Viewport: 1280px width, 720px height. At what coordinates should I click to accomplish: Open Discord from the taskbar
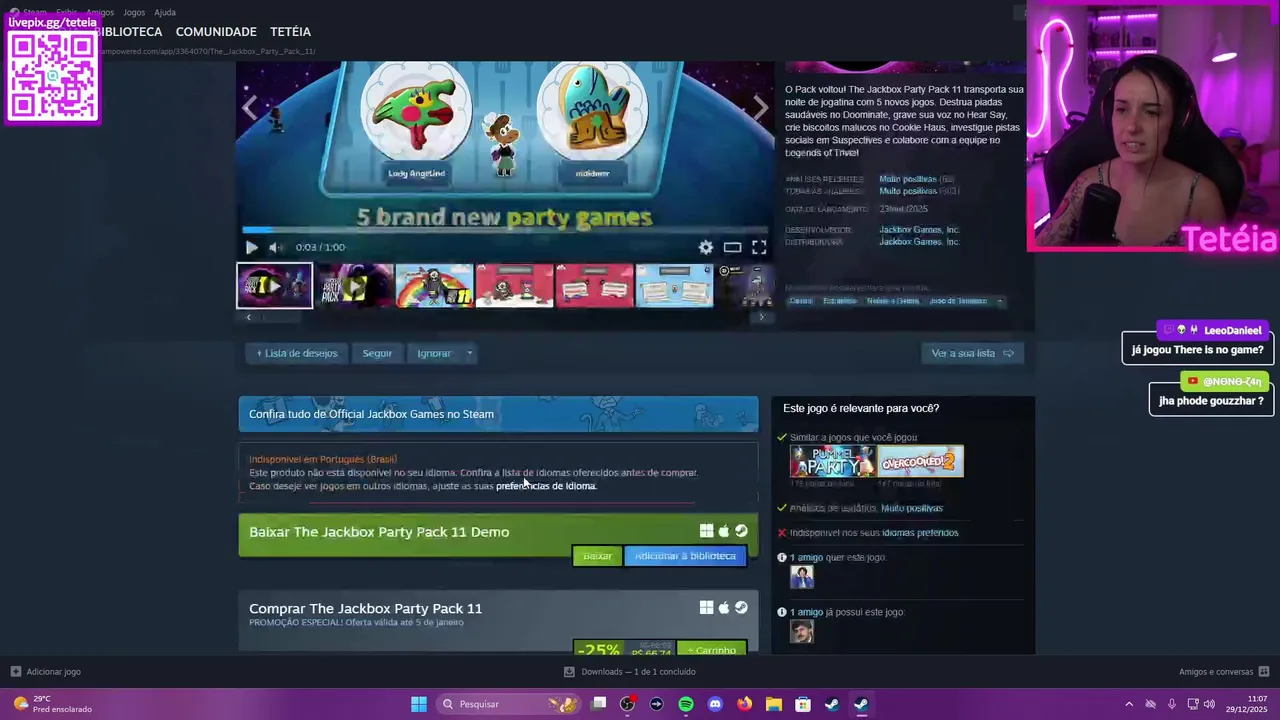(715, 704)
